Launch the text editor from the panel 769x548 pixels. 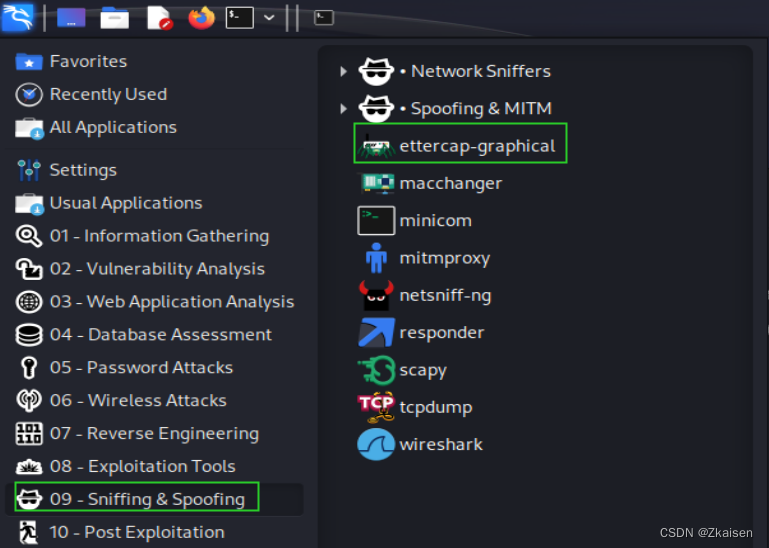pos(159,18)
